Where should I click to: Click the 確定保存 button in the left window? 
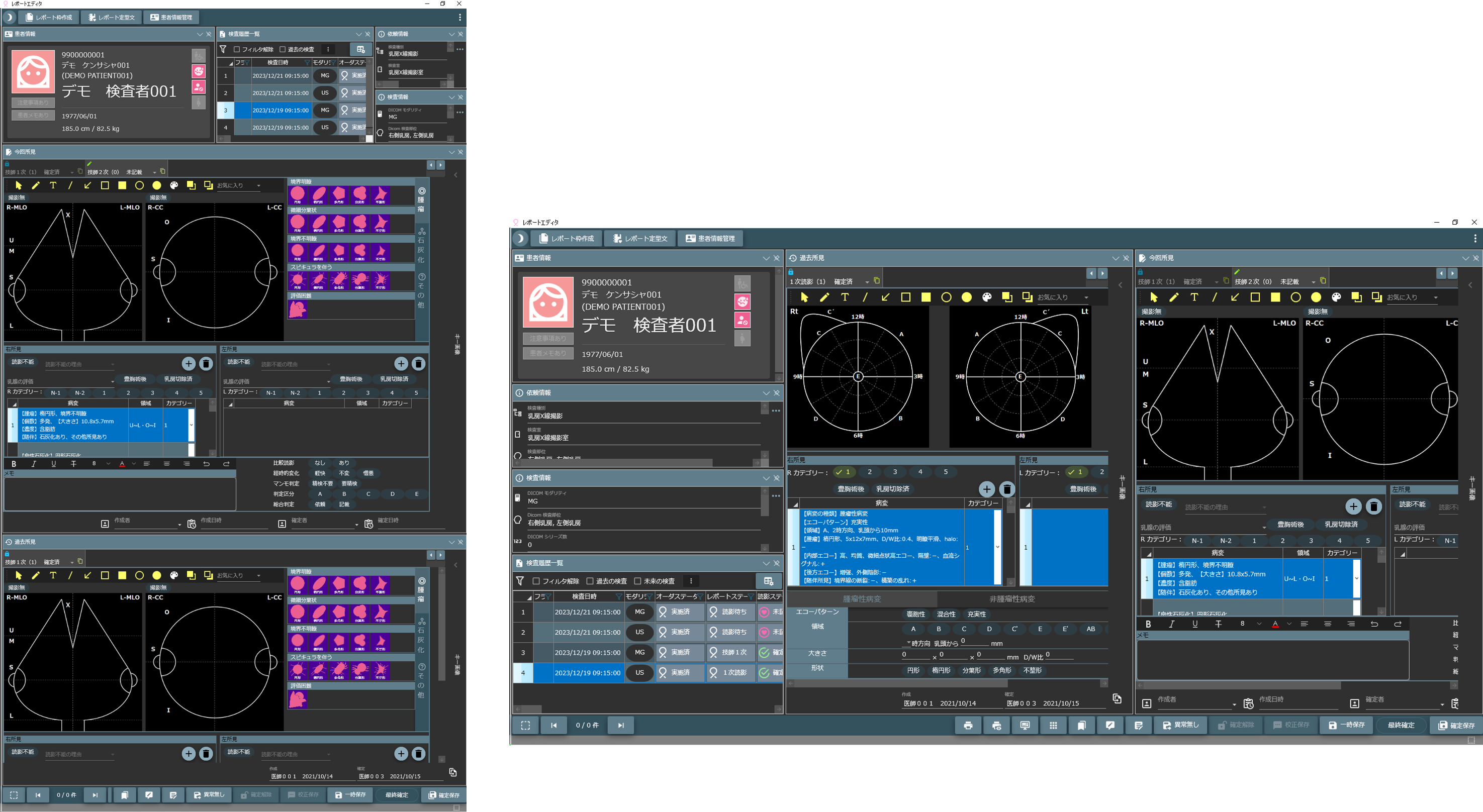pos(443,795)
